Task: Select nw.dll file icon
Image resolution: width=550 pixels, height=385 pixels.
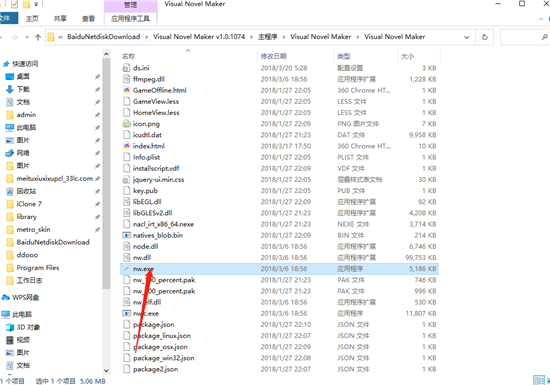Action: tap(126, 257)
